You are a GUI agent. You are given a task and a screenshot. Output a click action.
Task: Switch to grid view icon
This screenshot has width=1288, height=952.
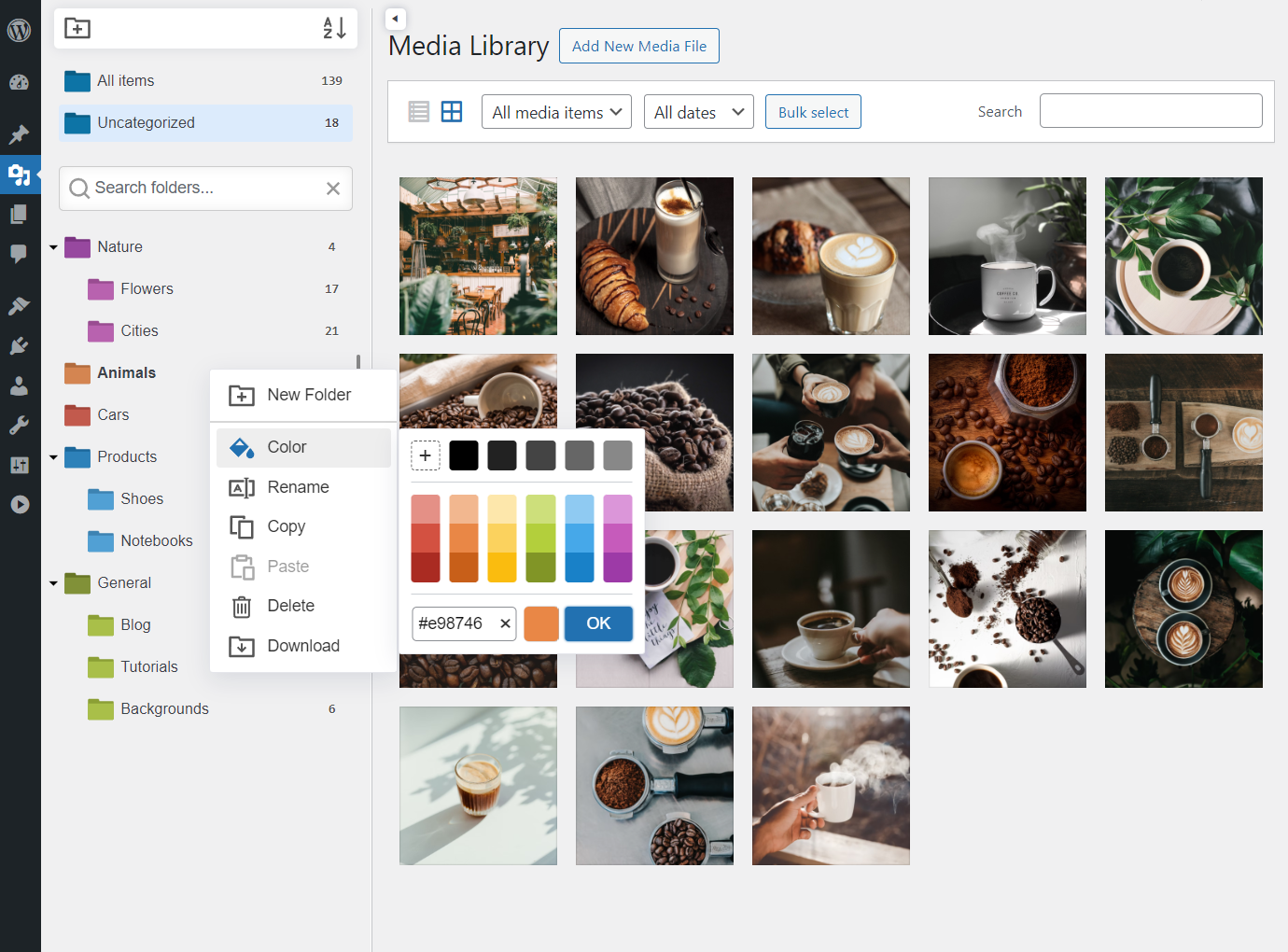tap(452, 112)
